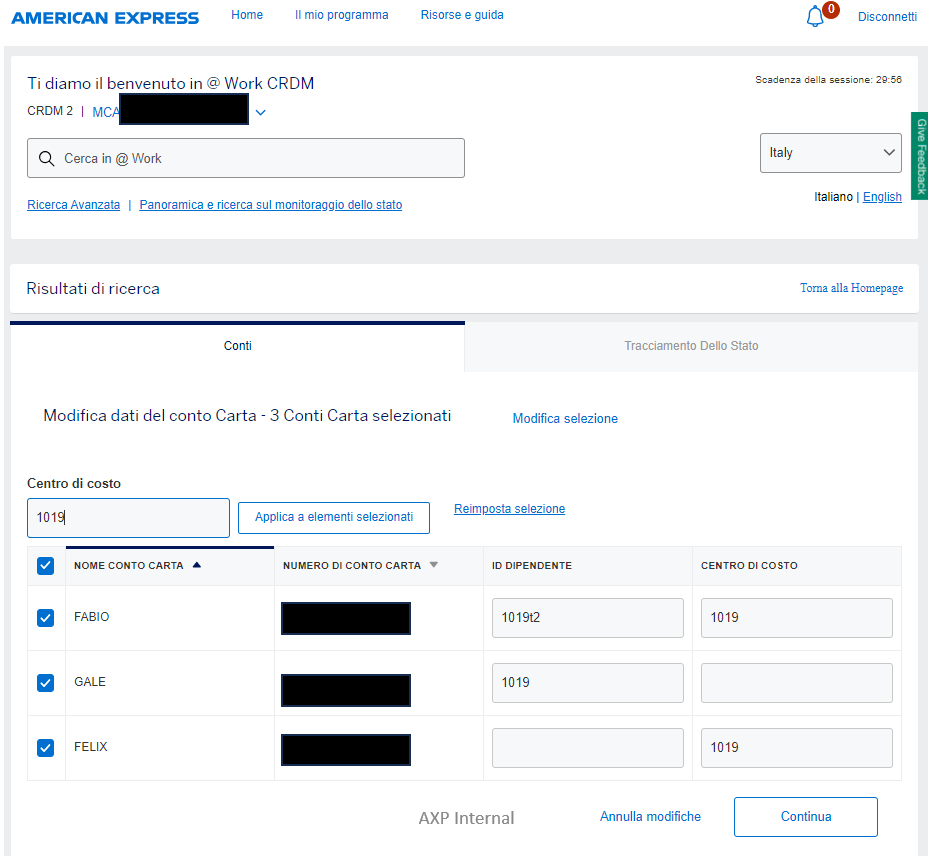Viewport: 928px width, 856px height.
Task: Uncheck the FABIO row checkbox
Action: 45,618
